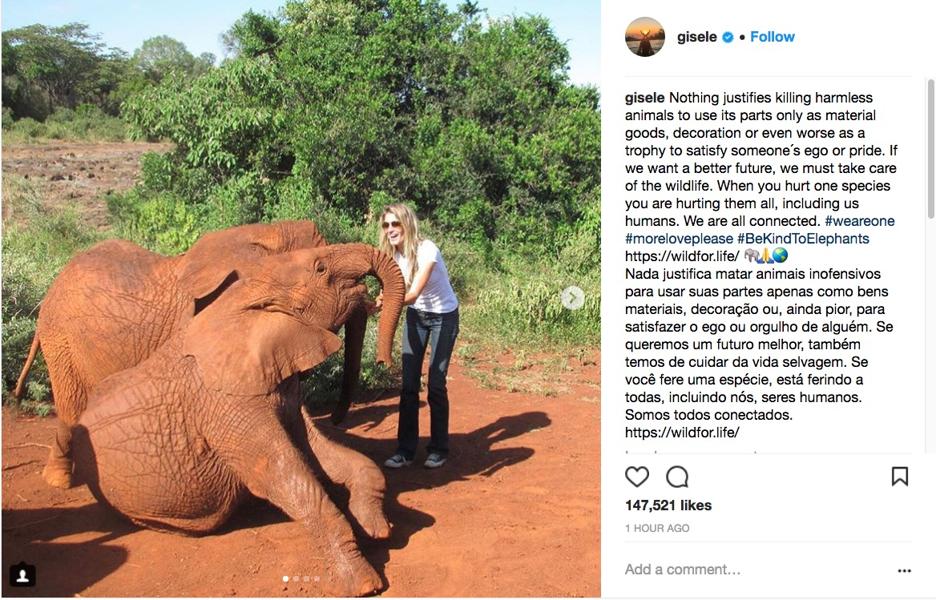Click the blue verified badge
The height and width of the screenshot is (600, 936).
pos(728,37)
